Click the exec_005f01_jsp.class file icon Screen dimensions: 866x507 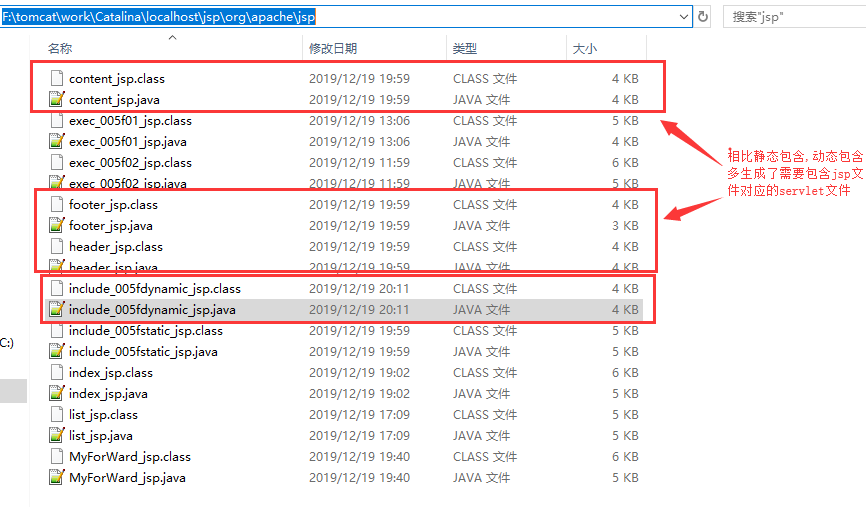(x=56, y=120)
